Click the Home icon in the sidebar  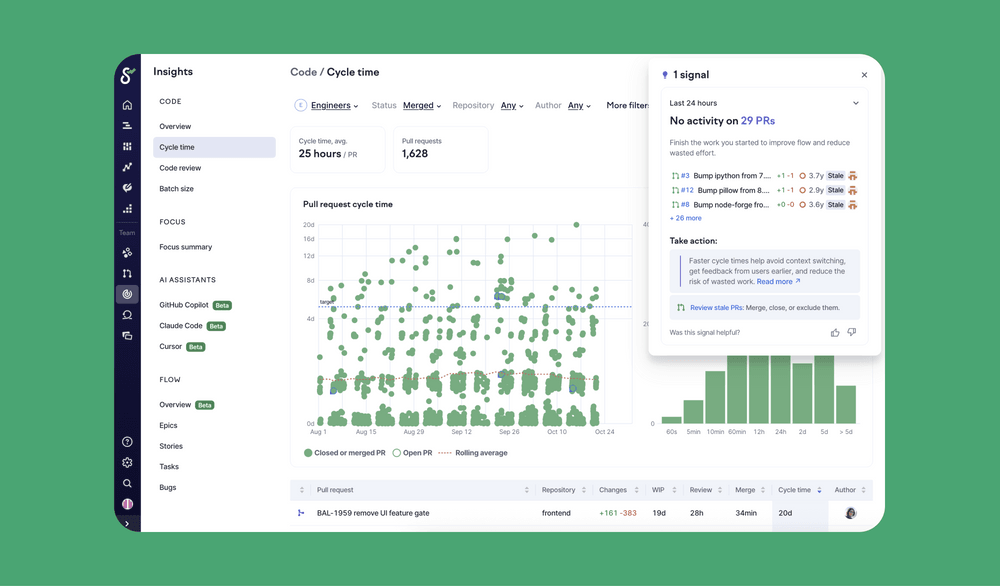point(129,104)
